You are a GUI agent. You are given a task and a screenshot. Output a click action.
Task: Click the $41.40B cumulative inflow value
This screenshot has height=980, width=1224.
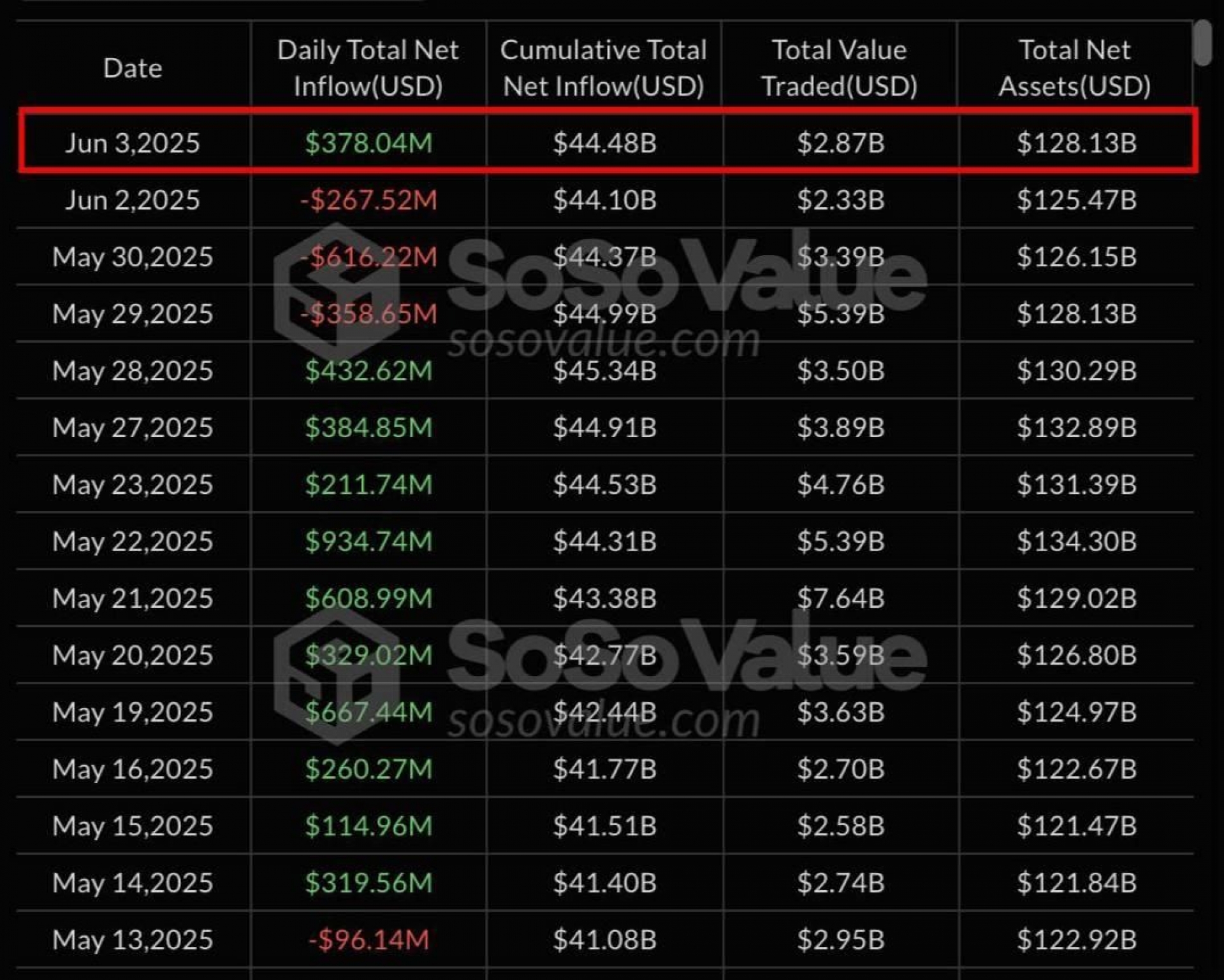(604, 883)
